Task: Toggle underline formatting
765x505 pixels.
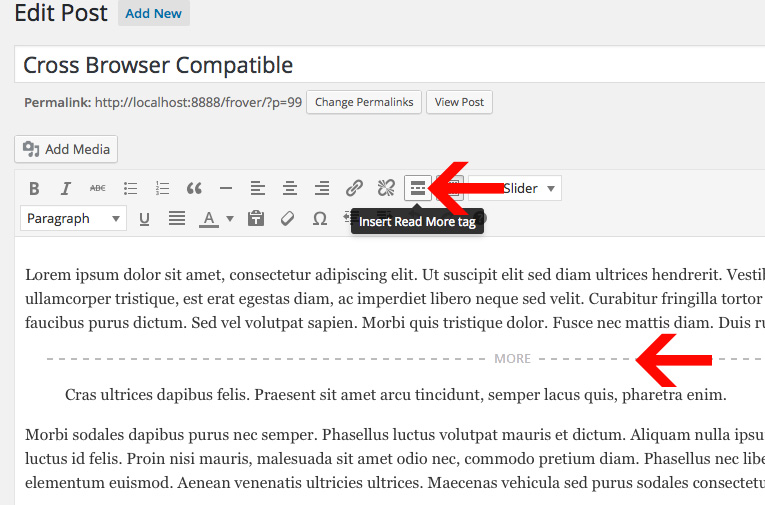Action: (145, 219)
